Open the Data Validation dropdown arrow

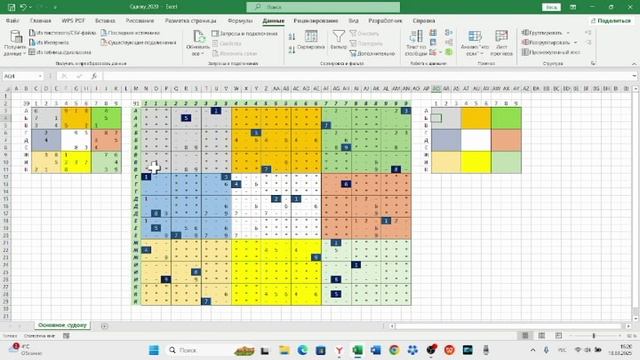(x=440, y=53)
